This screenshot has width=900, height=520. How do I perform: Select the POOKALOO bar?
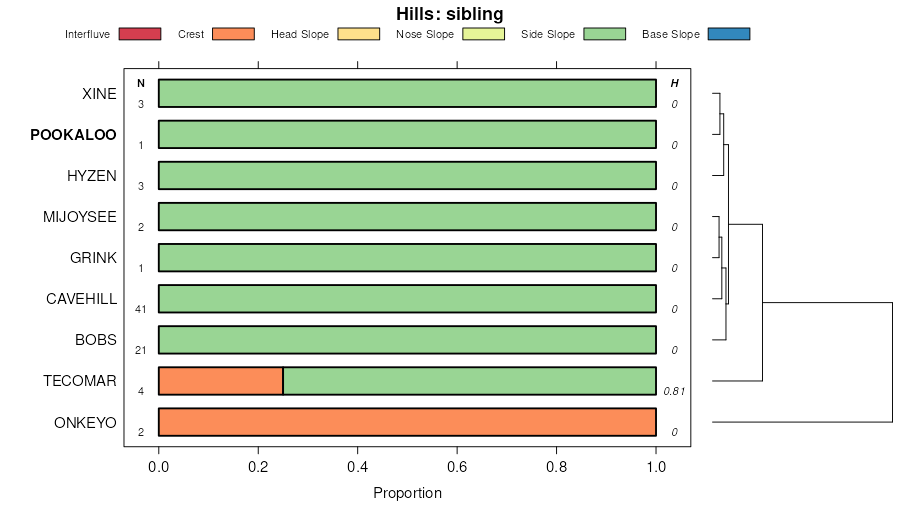coord(407,134)
